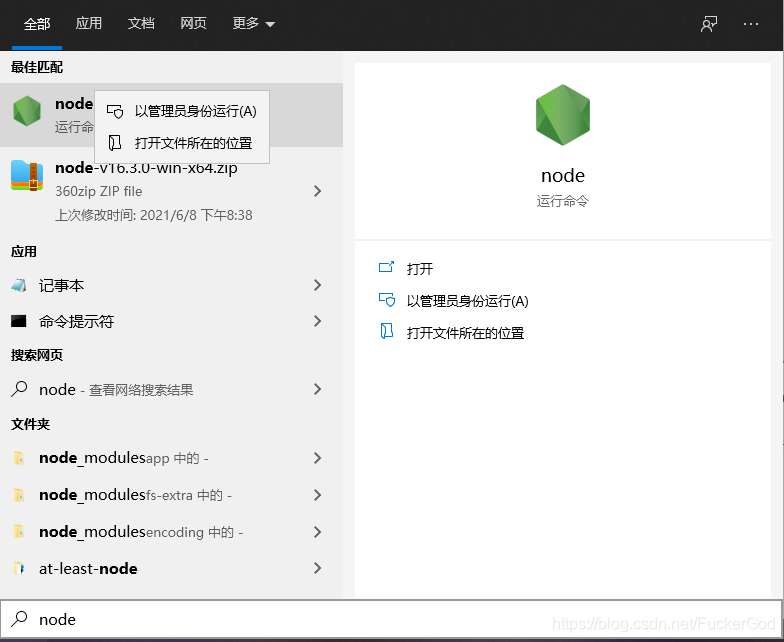784x642 pixels.
Task: Switch to the 应用 tab
Action: click(x=88, y=24)
